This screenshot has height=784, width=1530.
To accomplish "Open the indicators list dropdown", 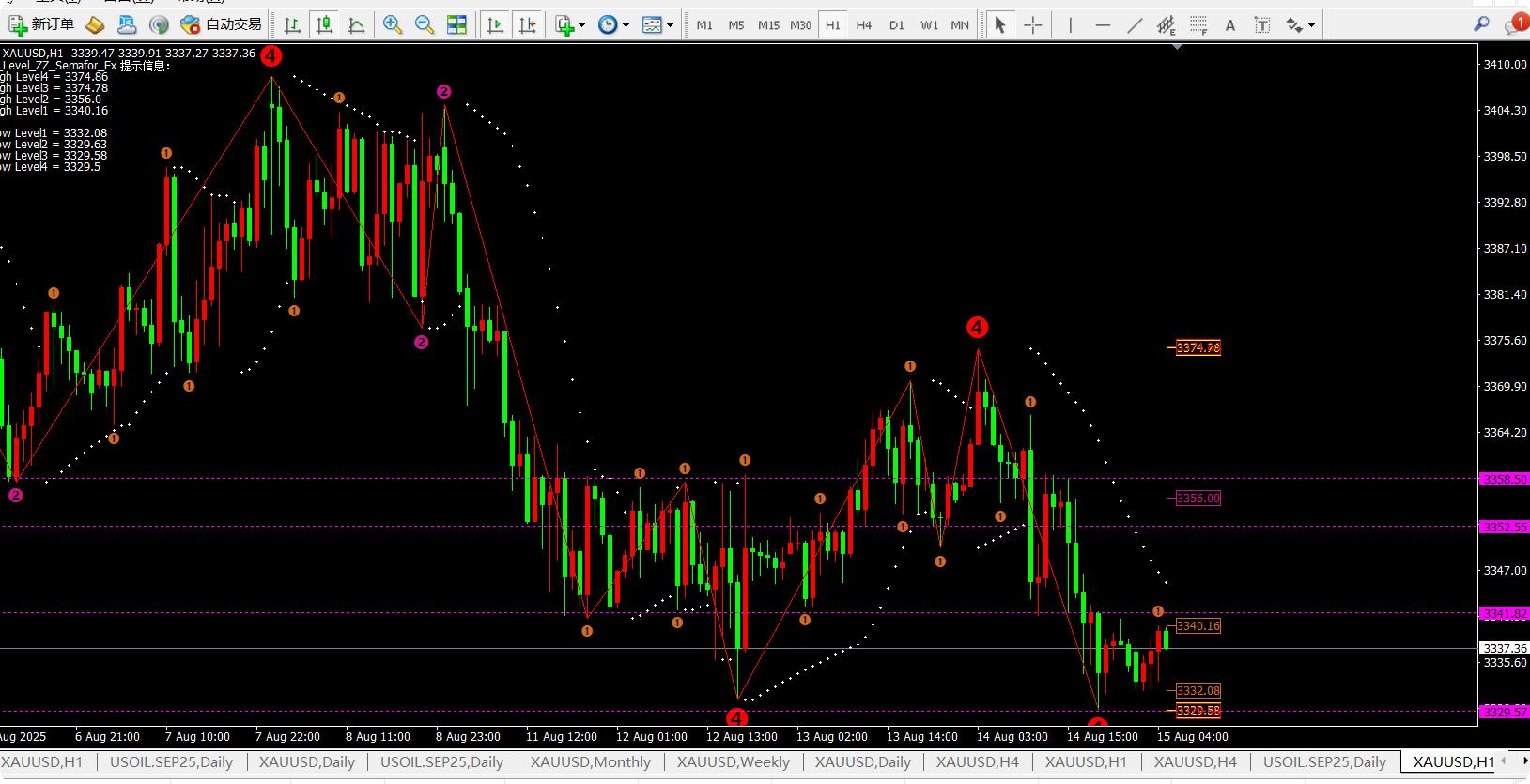I will point(570,25).
